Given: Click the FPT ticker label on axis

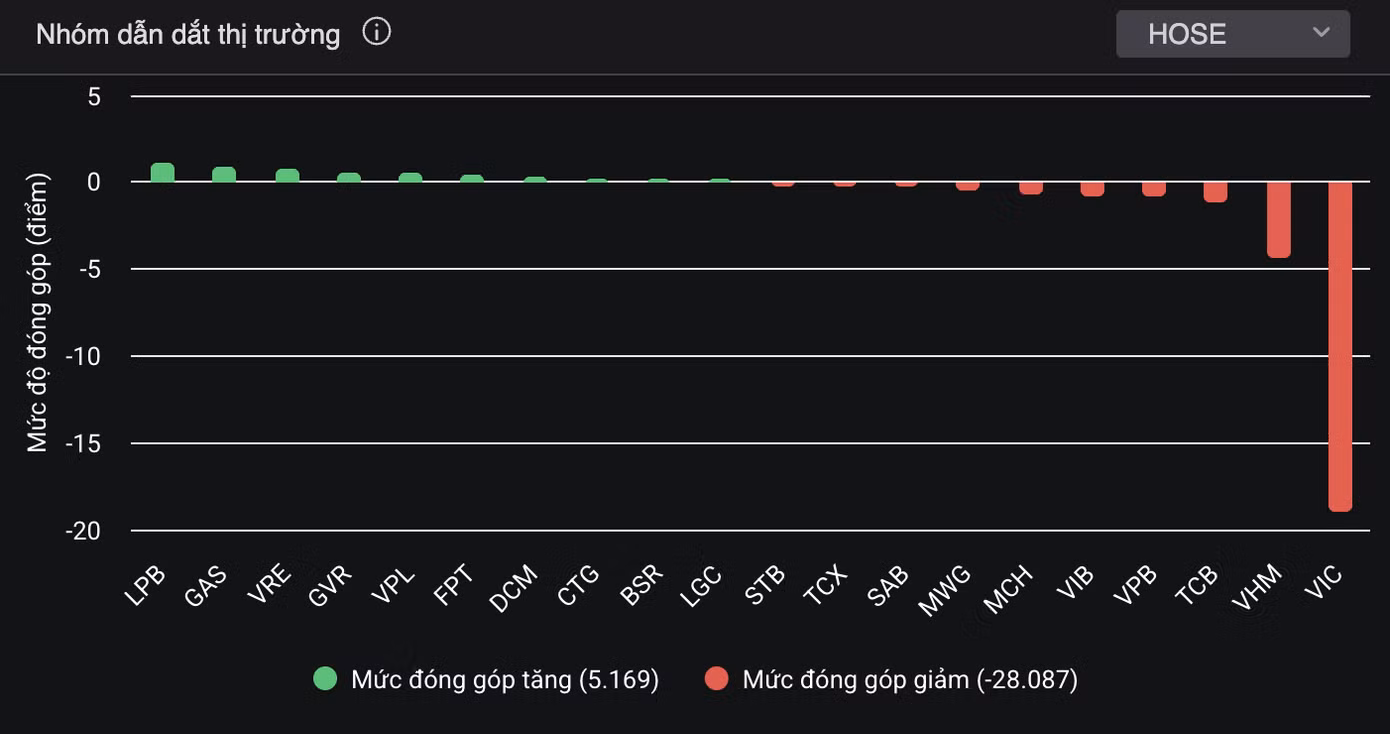Looking at the screenshot, I should [453, 585].
